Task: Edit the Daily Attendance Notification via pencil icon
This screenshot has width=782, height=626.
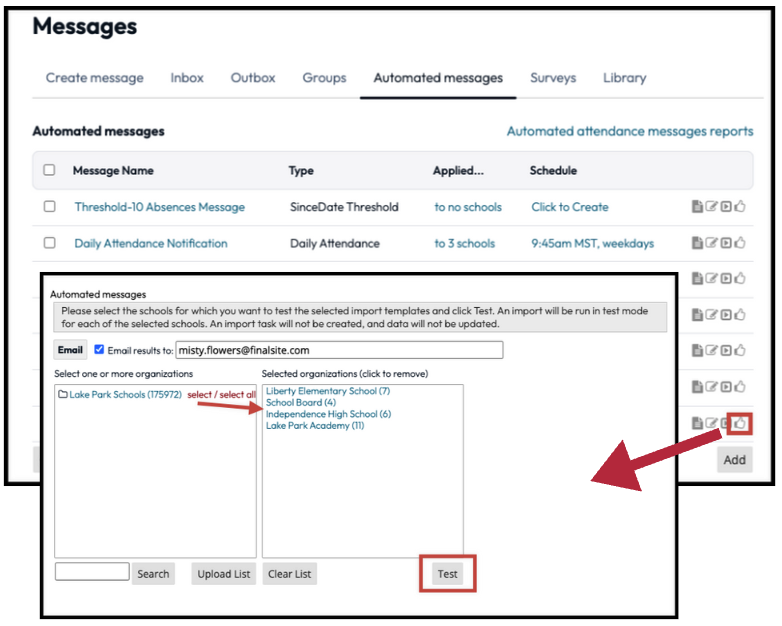Action: coord(711,243)
